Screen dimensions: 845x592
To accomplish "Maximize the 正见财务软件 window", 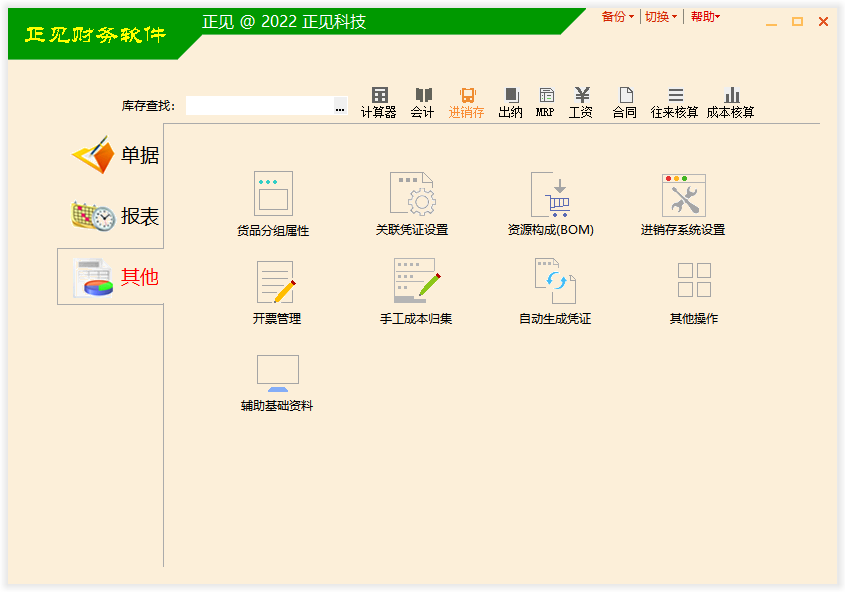I will 798,22.
